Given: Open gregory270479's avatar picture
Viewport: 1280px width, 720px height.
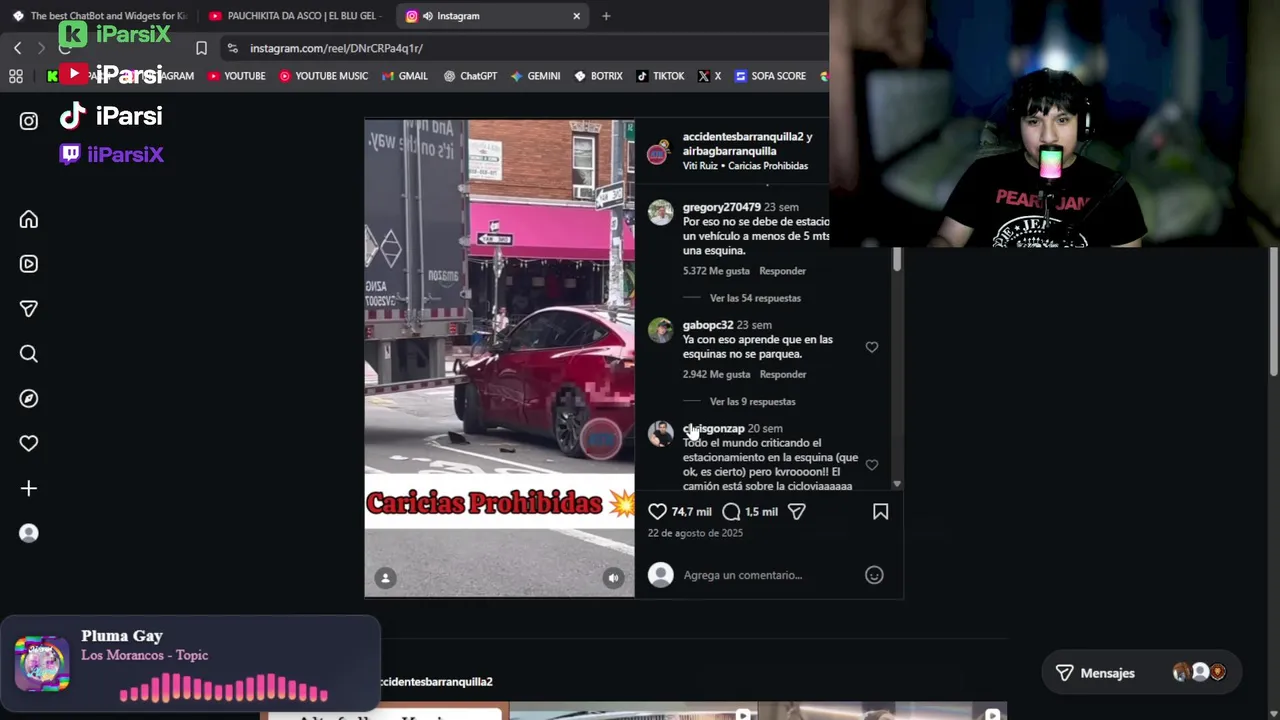Looking at the screenshot, I should 660,212.
